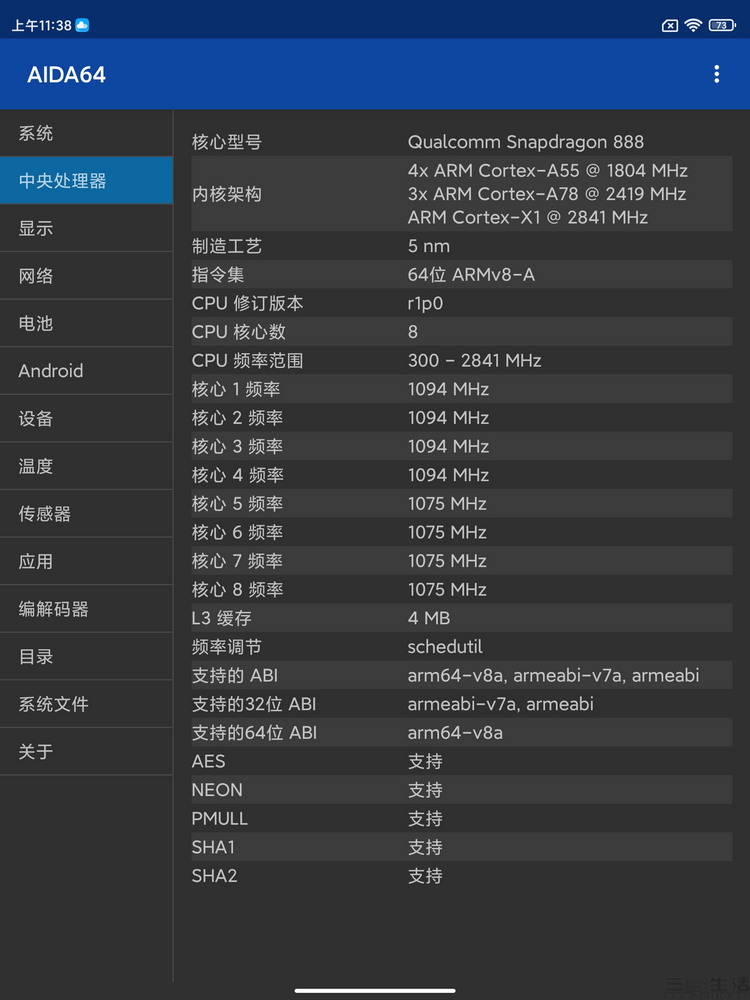The width and height of the screenshot is (750, 1000).
Task: Tap the 核心 8 频率 row
Action: pos(462,589)
